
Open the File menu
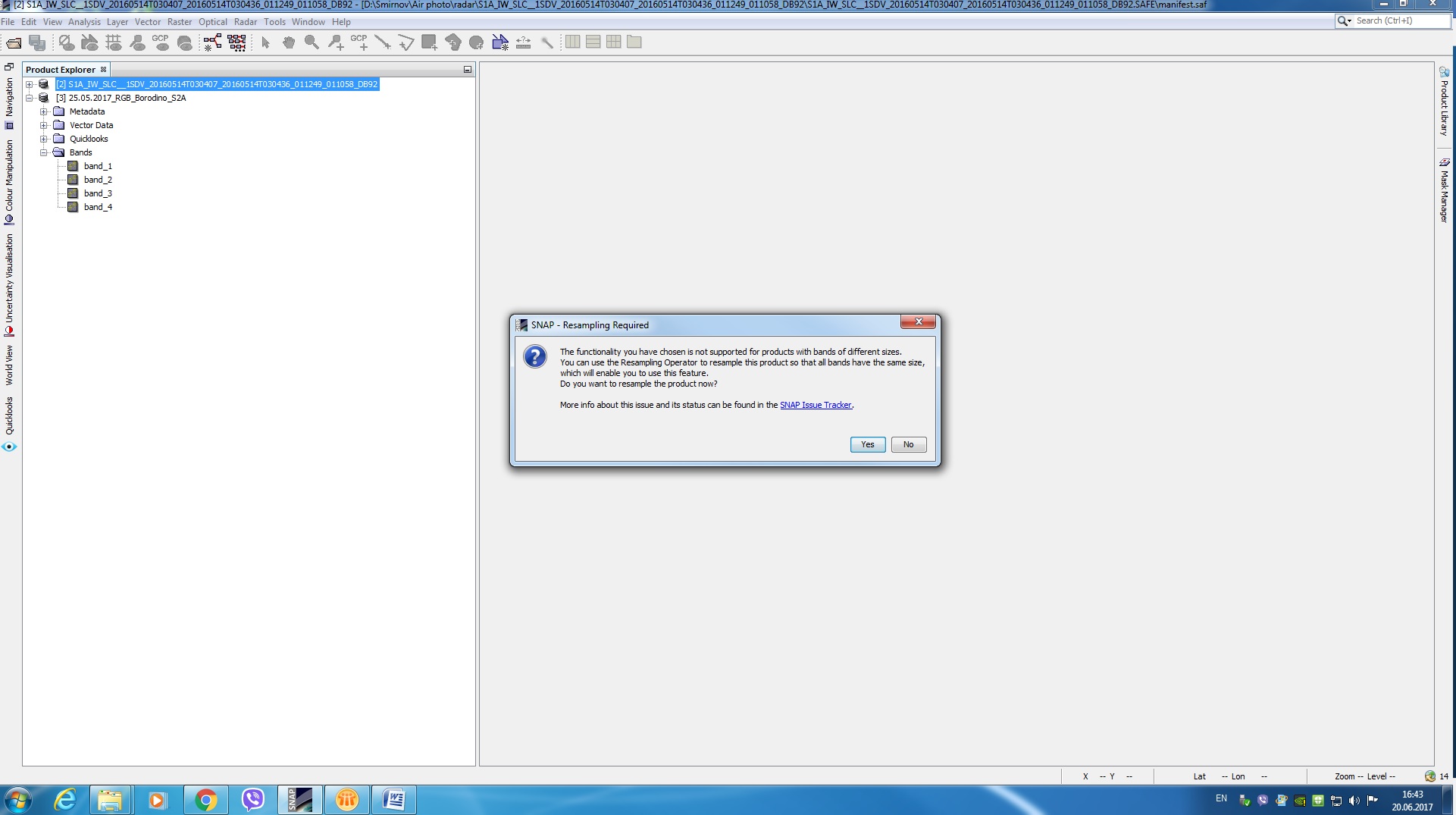[x=8, y=22]
